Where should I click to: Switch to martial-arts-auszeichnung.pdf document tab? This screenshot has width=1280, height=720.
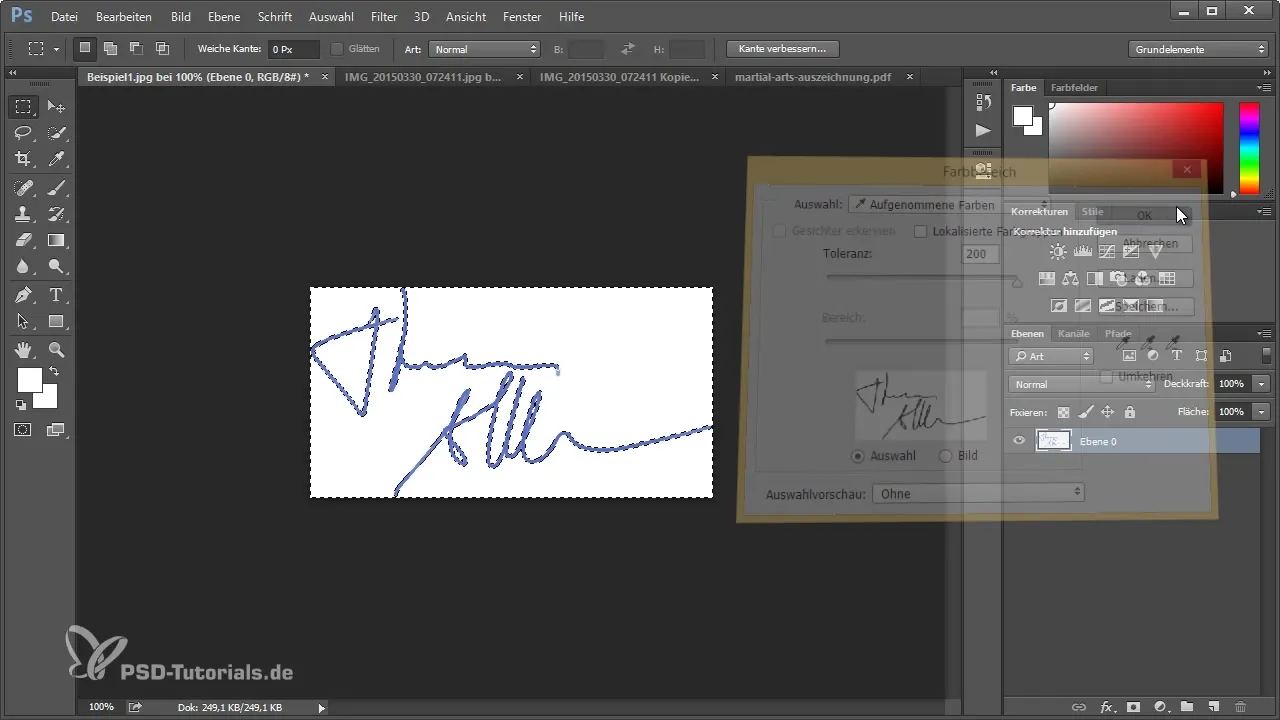(811, 76)
